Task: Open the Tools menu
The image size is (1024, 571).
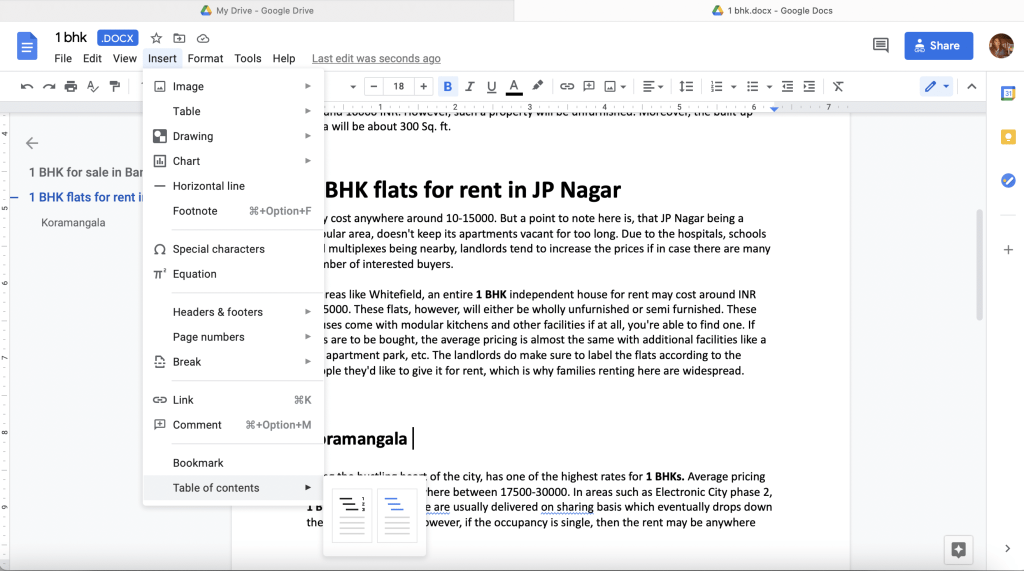Action: 248,58
